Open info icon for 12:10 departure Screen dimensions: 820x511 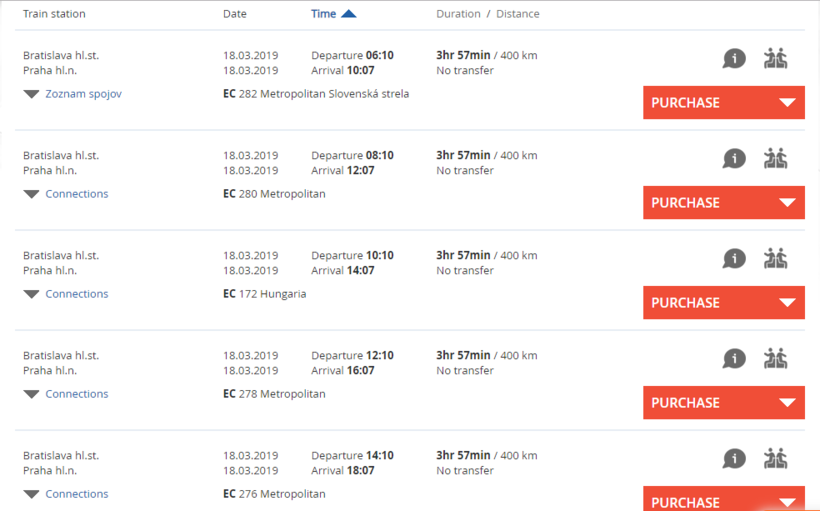tap(734, 359)
